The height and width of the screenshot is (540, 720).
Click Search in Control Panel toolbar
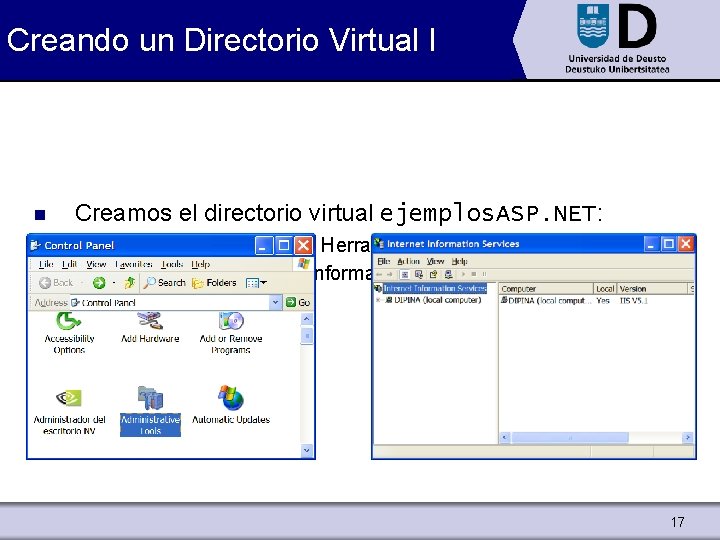164,283
